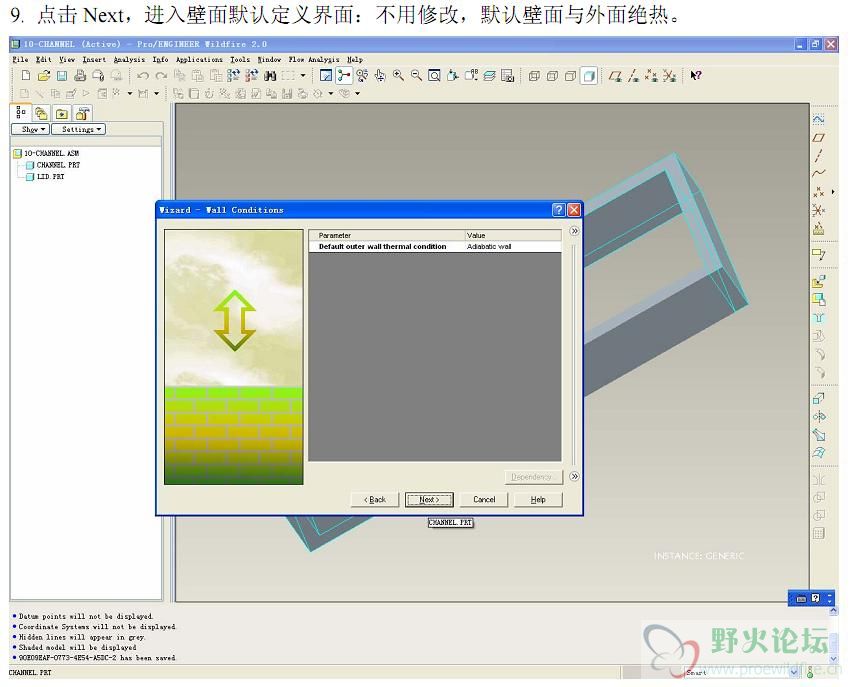The height and width of the screenshot is (687, 852).
Task: Toggle datum points display
Action: pyautogui.click(x=651, y=76)
